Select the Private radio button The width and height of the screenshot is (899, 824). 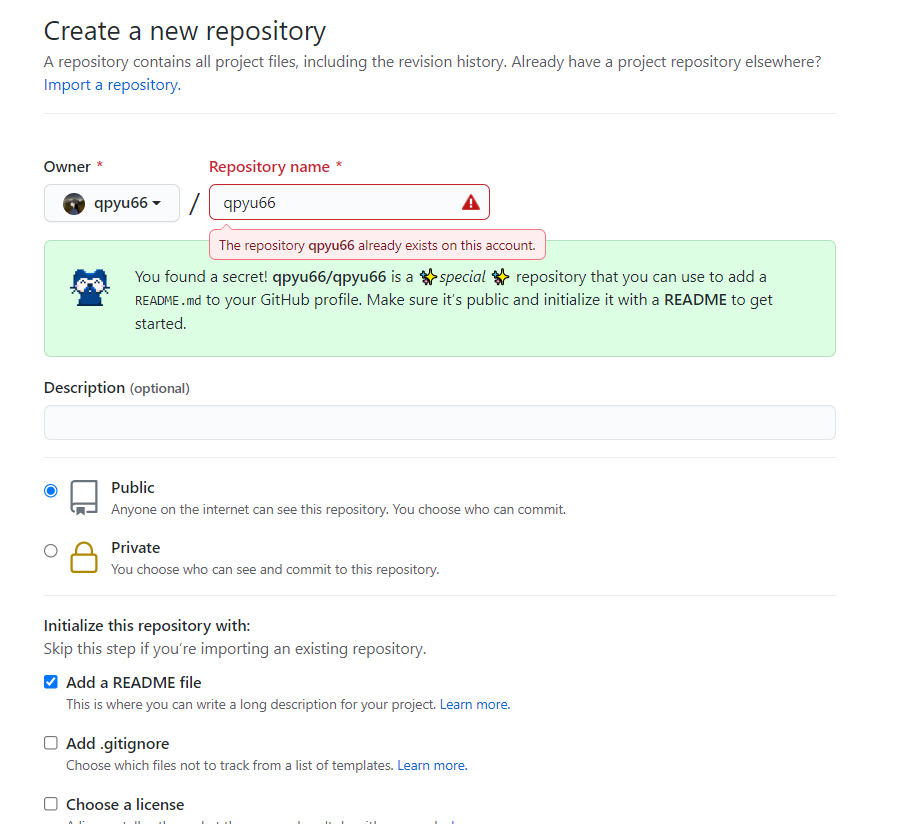(51, 551)
